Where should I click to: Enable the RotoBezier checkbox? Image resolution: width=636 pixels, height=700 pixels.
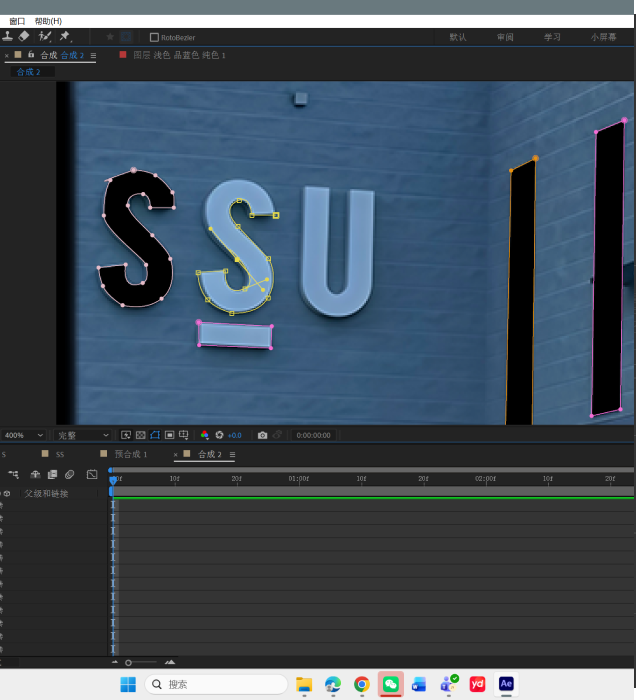coord(154,37)
